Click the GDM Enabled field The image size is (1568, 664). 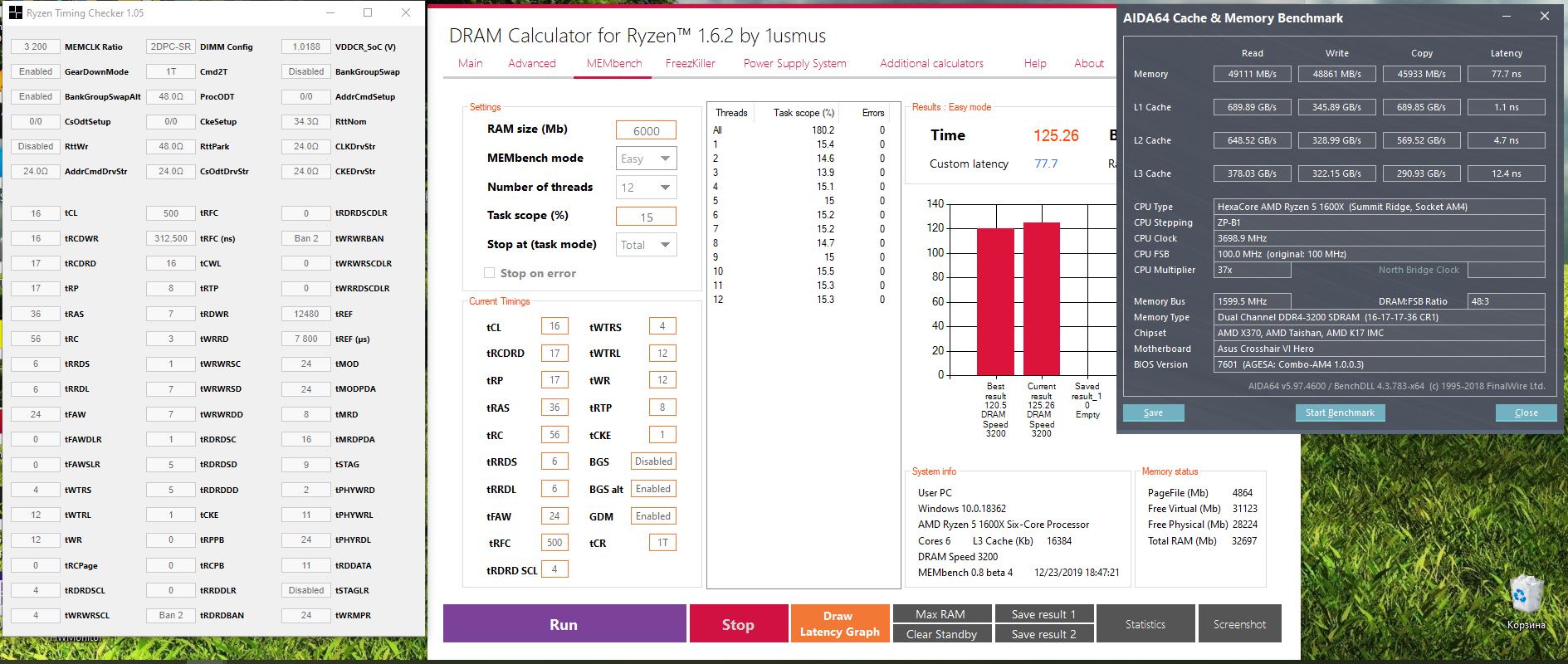coord(653,516)
